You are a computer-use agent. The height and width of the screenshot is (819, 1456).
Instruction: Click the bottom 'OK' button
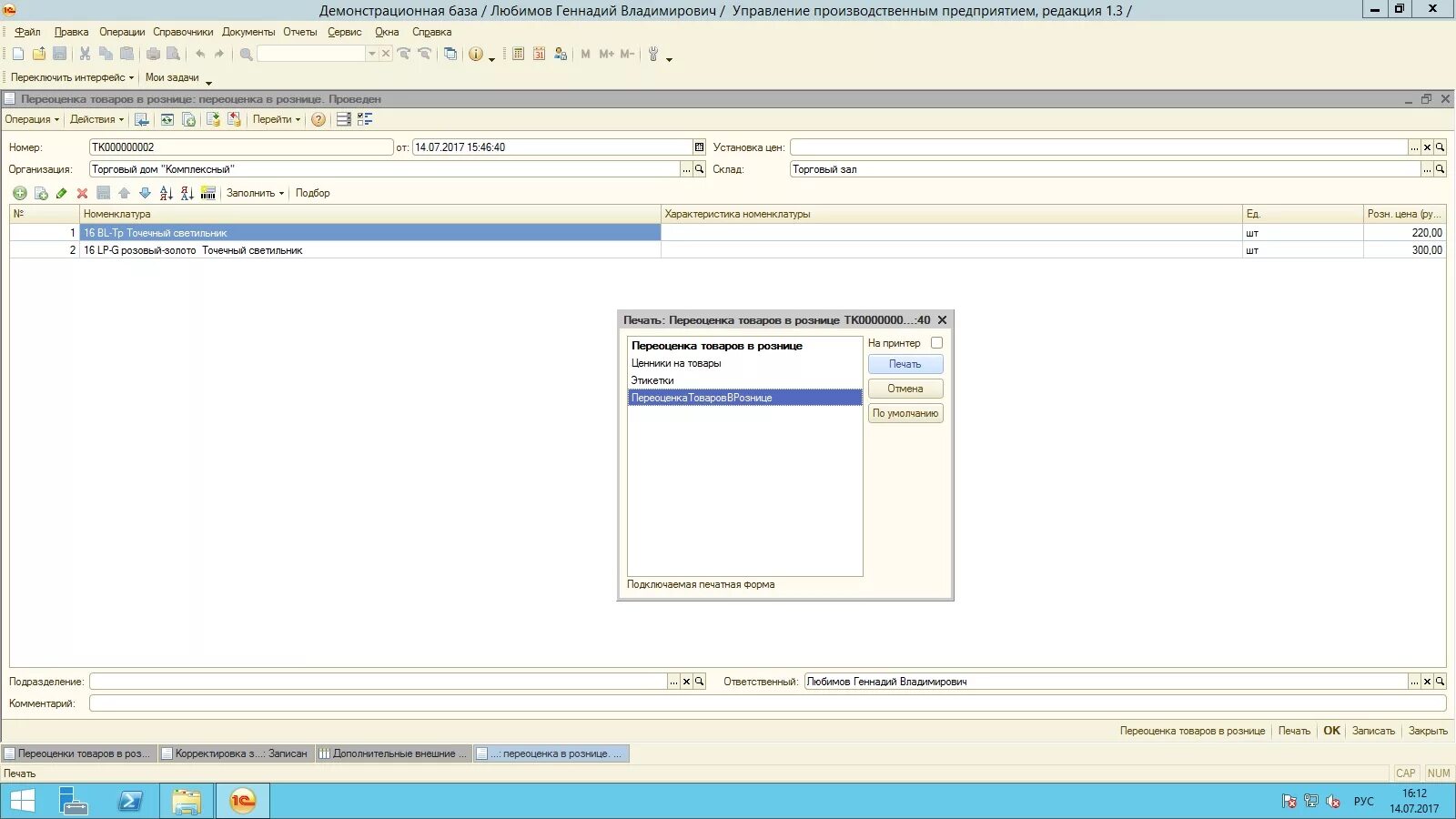click(x=1331, y=731)
